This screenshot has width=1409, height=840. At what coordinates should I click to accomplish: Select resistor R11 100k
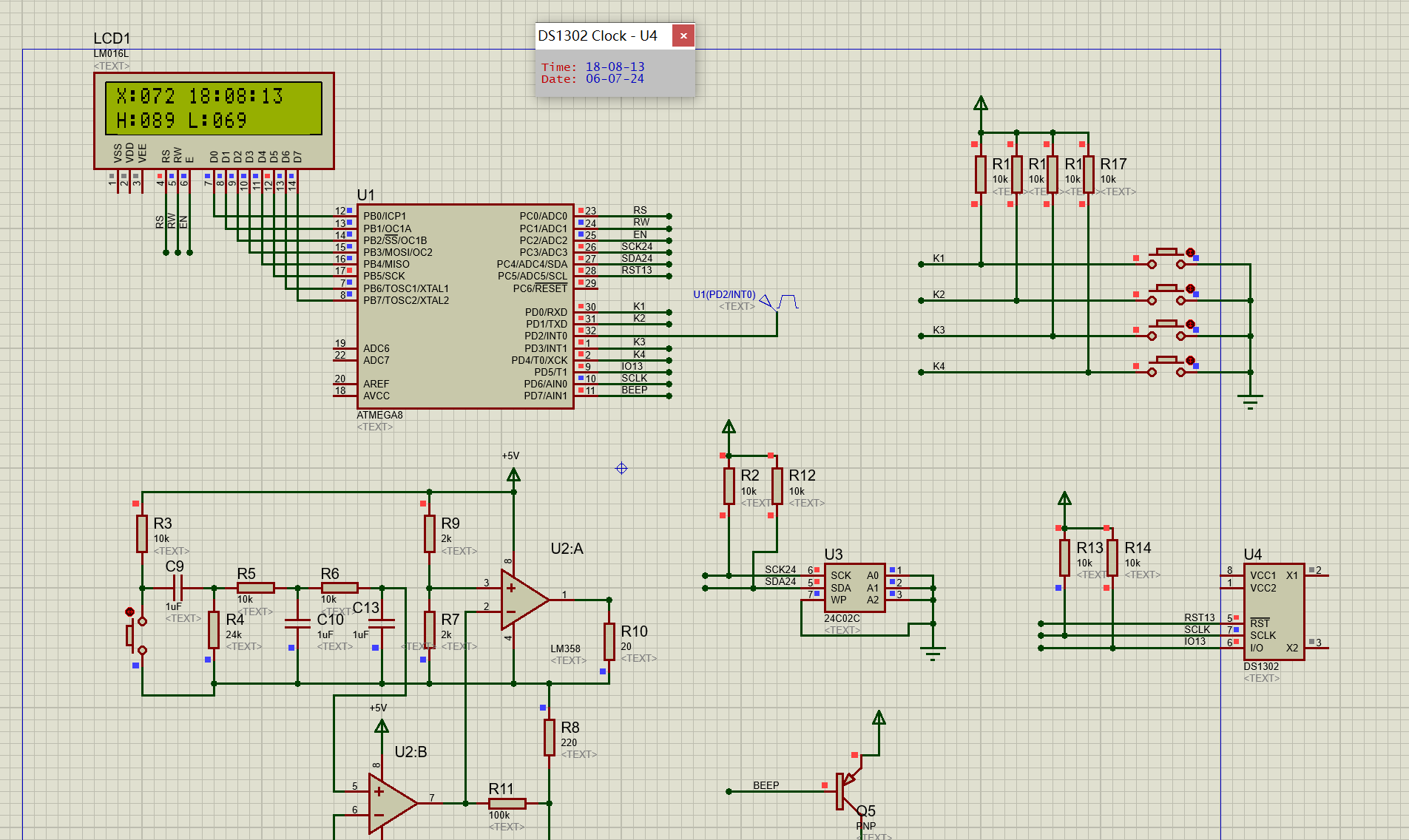click(507, 803)
